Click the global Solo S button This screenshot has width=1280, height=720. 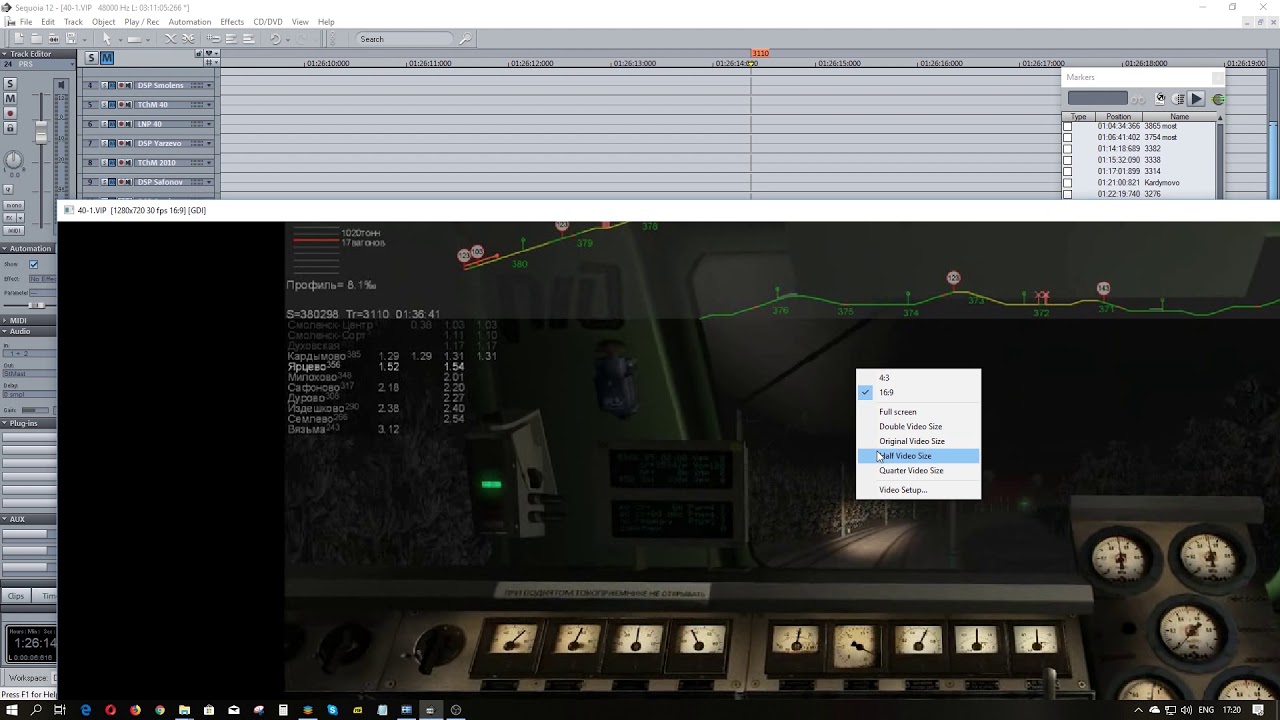click(x=92, y=58)
